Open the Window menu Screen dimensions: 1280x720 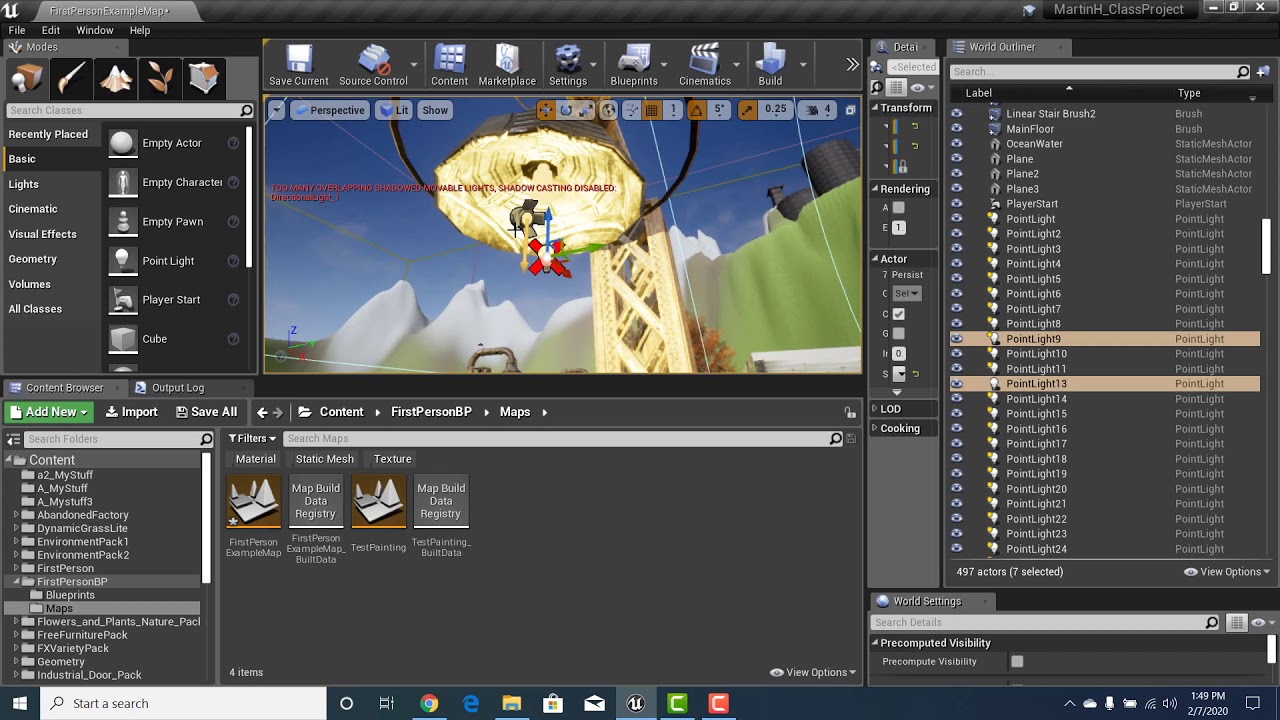click(x=95, y=30)
